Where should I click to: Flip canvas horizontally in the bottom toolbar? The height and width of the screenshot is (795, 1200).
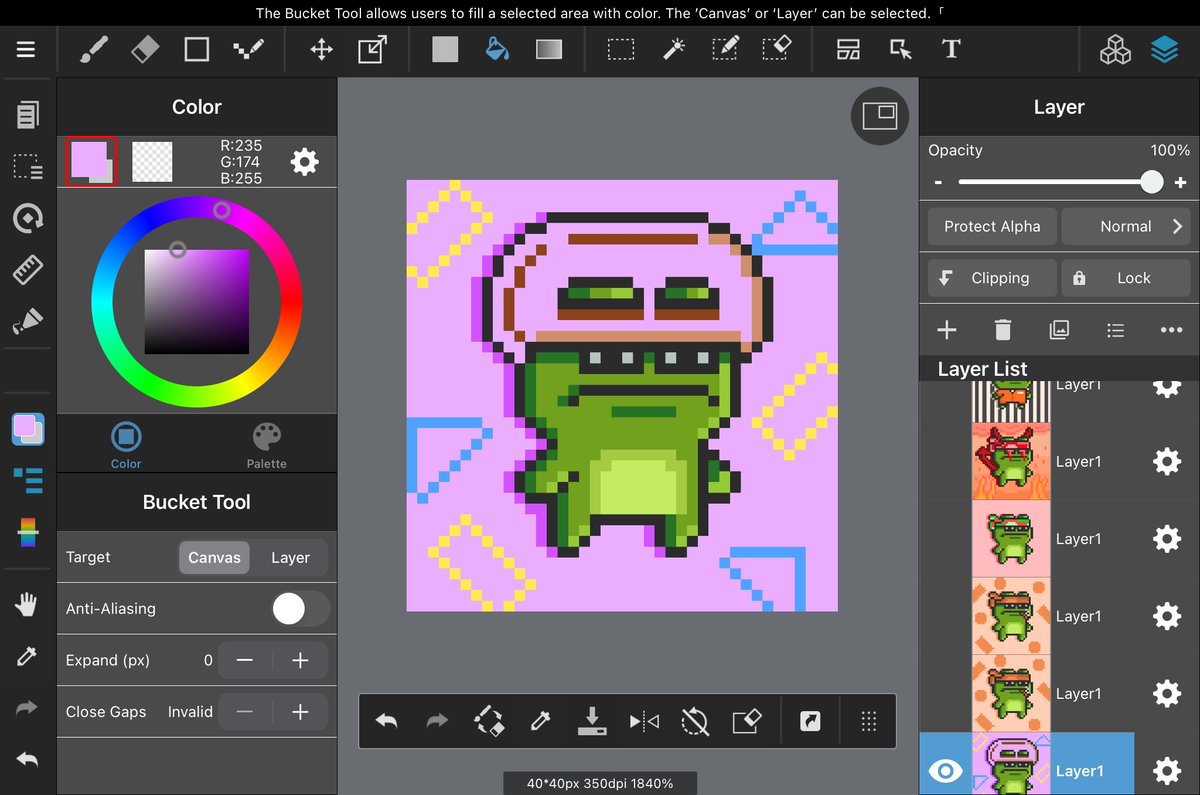click(x=644, y=721)
